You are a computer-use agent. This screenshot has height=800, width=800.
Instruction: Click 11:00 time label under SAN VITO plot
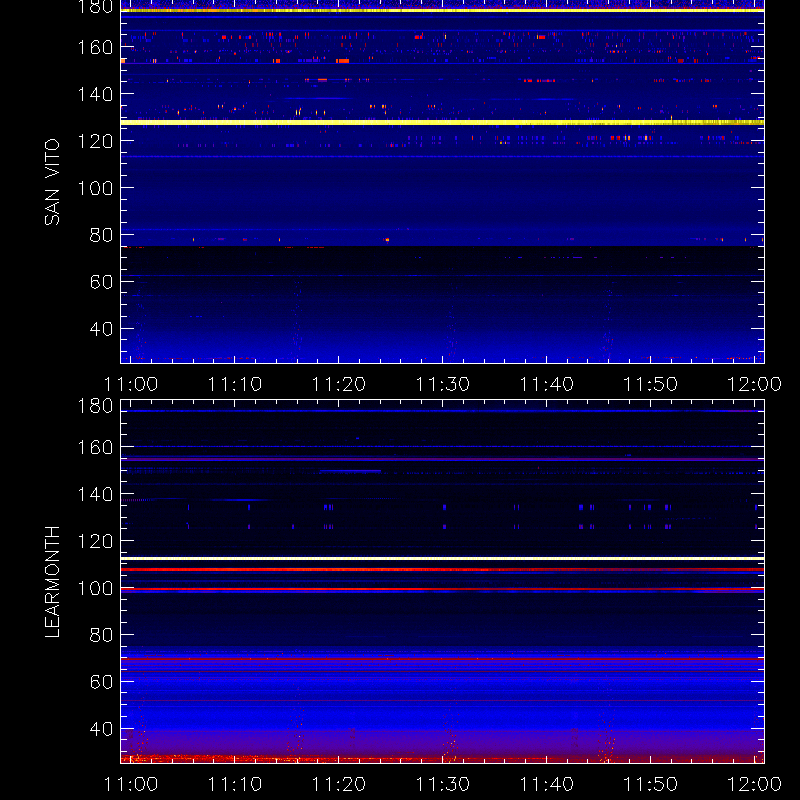(x=131, y=384)
